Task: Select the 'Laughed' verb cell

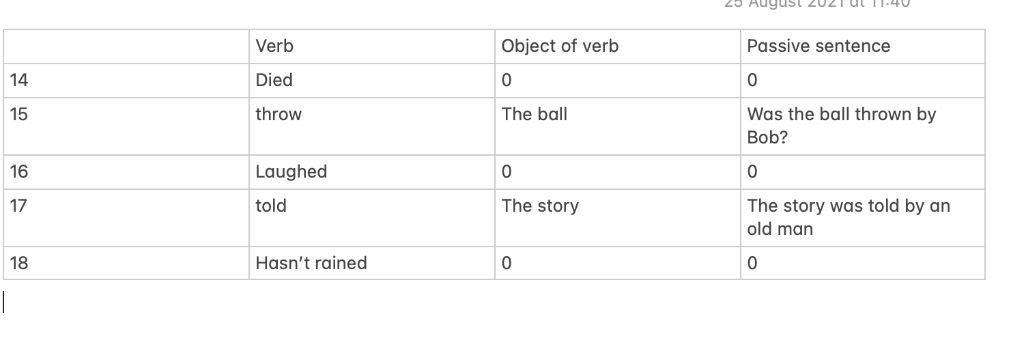Action: [x=372, y=172]
